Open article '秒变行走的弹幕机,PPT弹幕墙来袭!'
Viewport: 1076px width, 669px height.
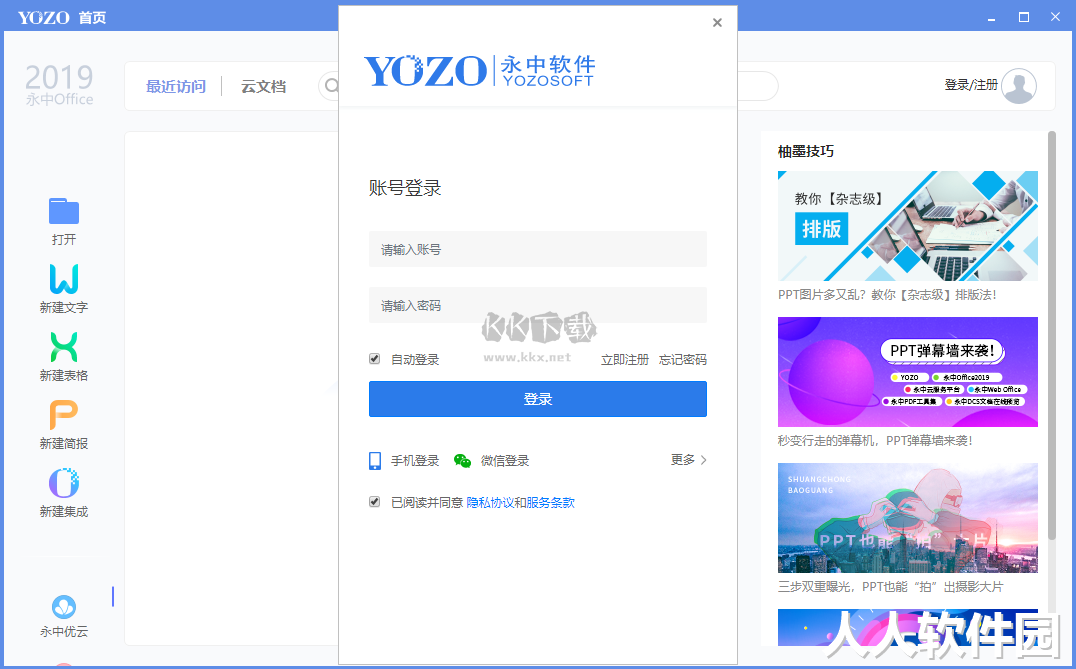tap(875, 441)
